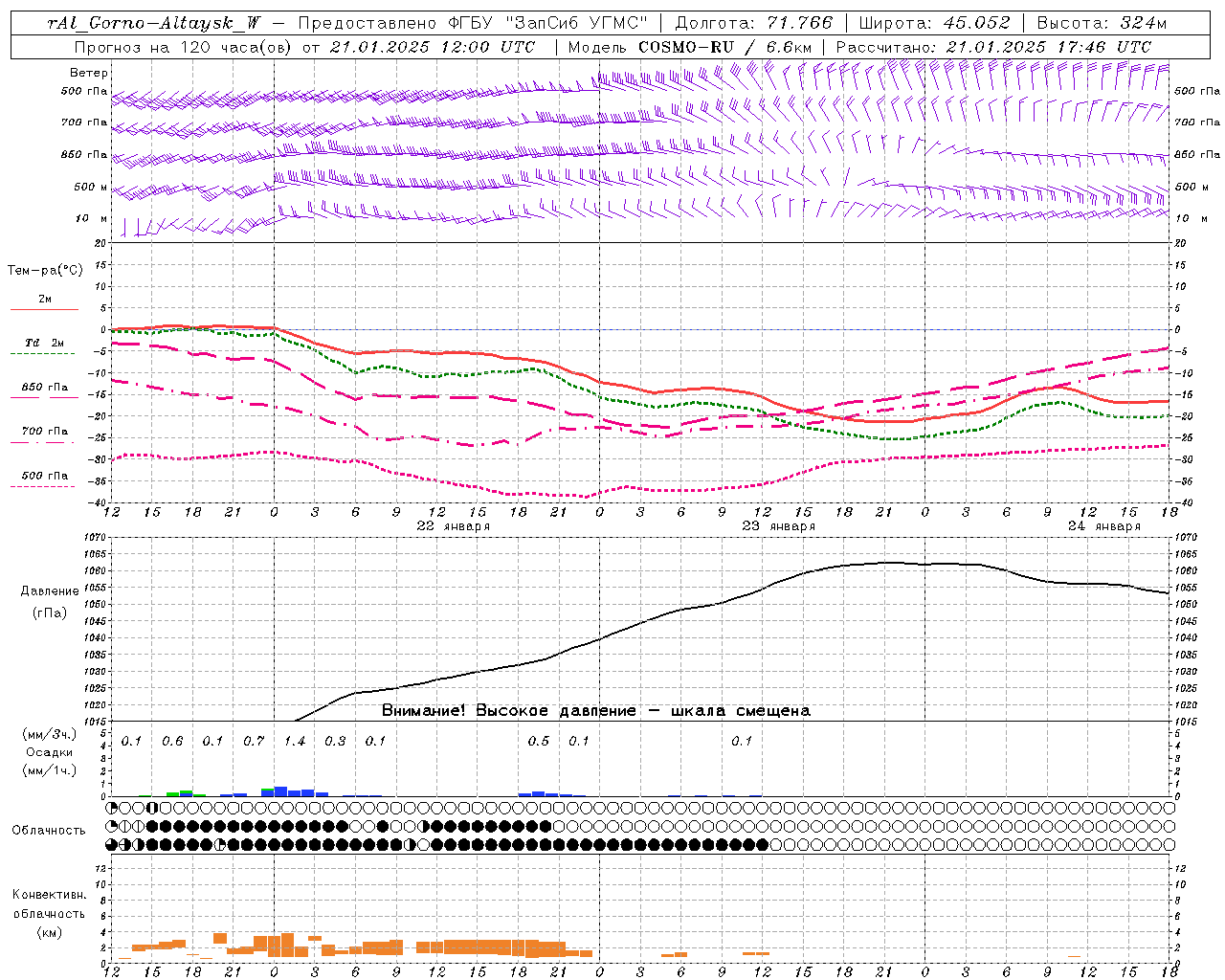The width and height of the screenshot is (1225, 980).
Task: Select the dotted 500 гПа temperature legend entry
Action: [x=44, y=478]
